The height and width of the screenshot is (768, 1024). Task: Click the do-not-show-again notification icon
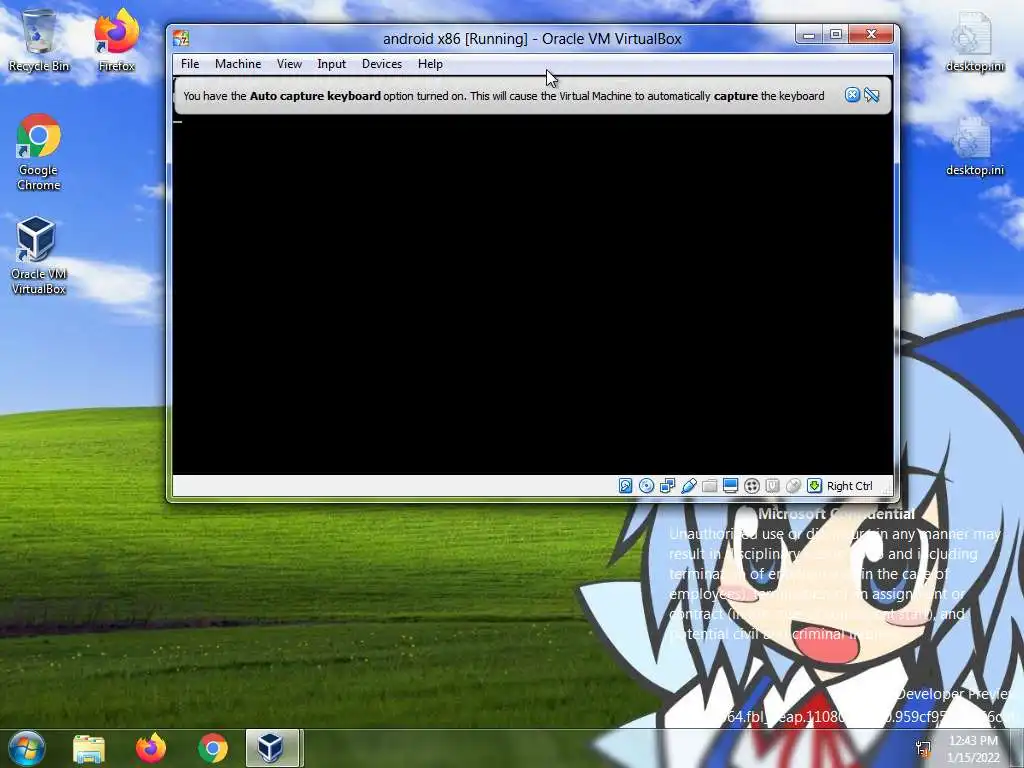pos(871,95)
